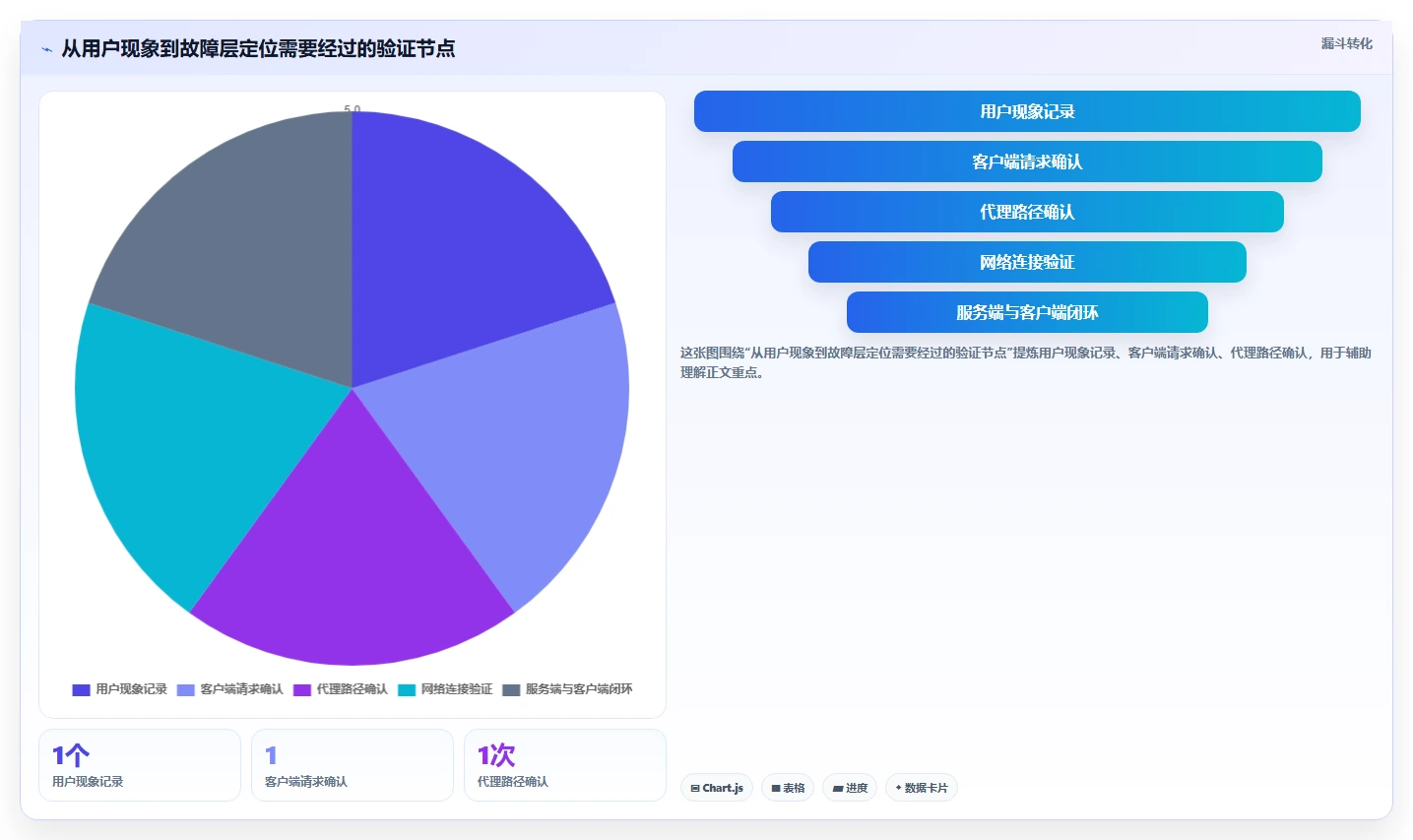
Task: Toggle the 网络连接验证 legend swatch
Action: tap(407, 689)
